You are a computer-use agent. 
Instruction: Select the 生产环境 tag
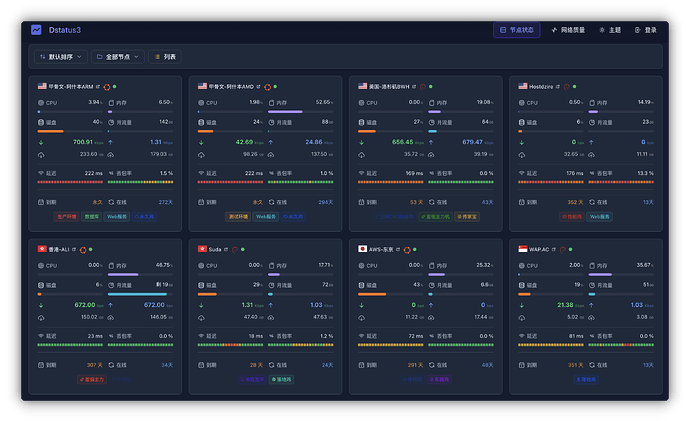tap(66, 216)
